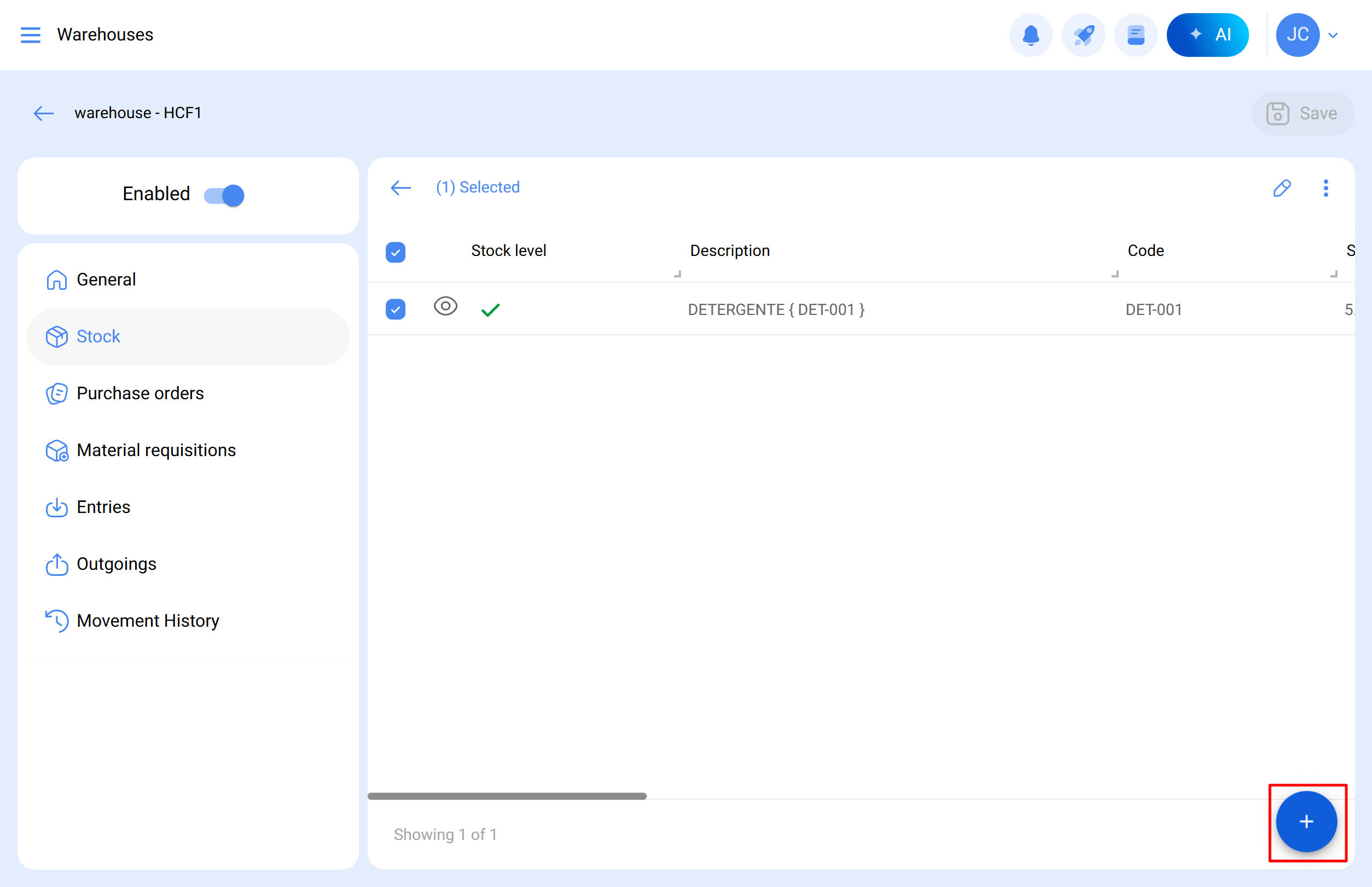The image size is (1372, 887).
Task: Go to Material requisitions section
Action: click(x=156, y=451)
